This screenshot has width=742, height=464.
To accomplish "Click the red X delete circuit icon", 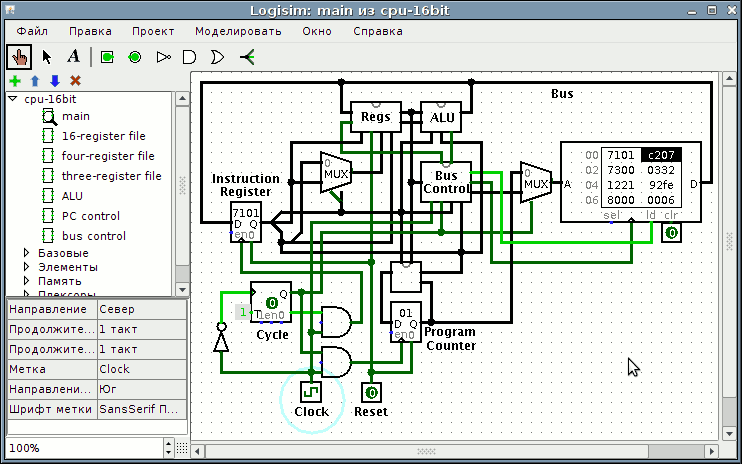I will [x=75, y=80].
